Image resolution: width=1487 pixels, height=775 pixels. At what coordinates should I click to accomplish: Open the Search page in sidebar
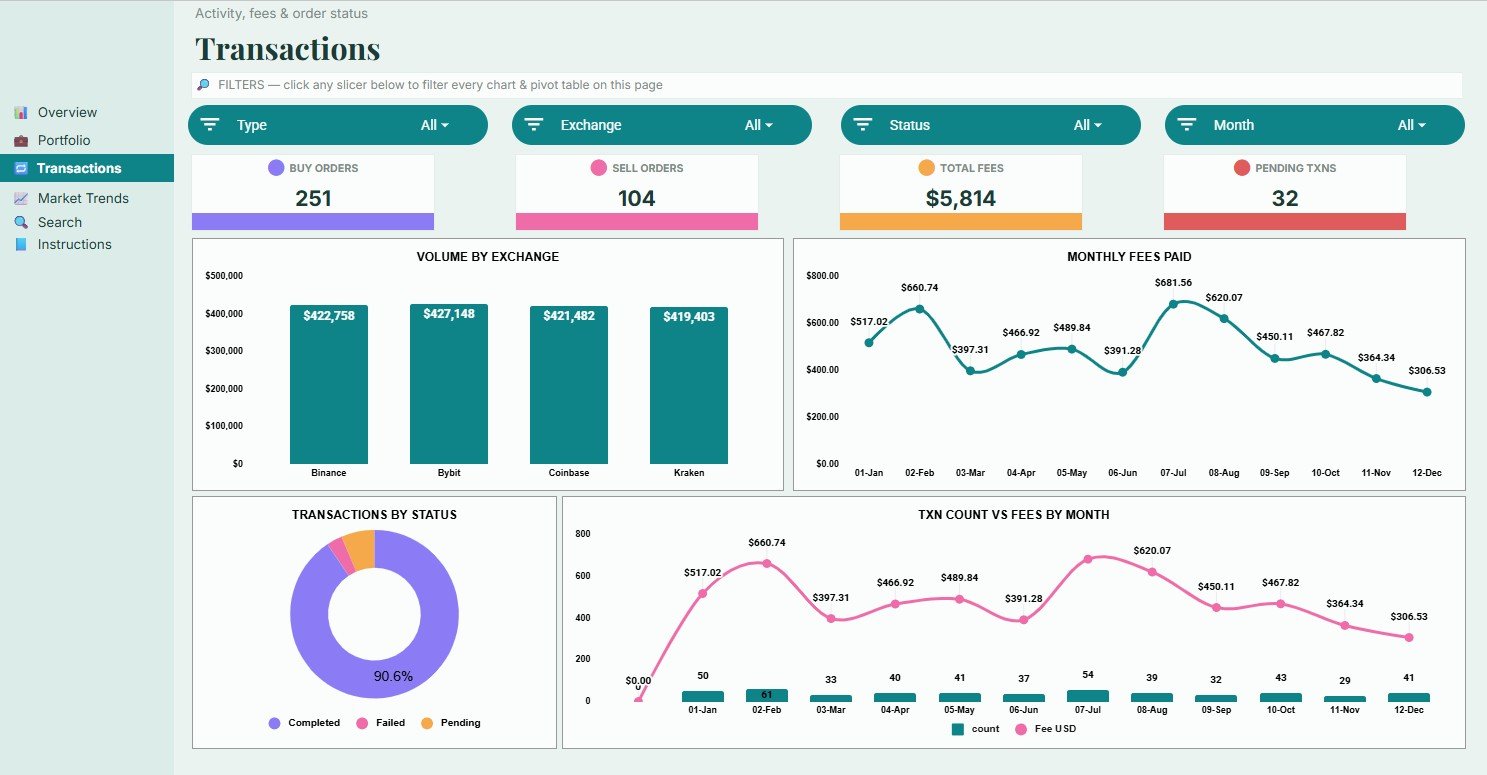point(59,222)
